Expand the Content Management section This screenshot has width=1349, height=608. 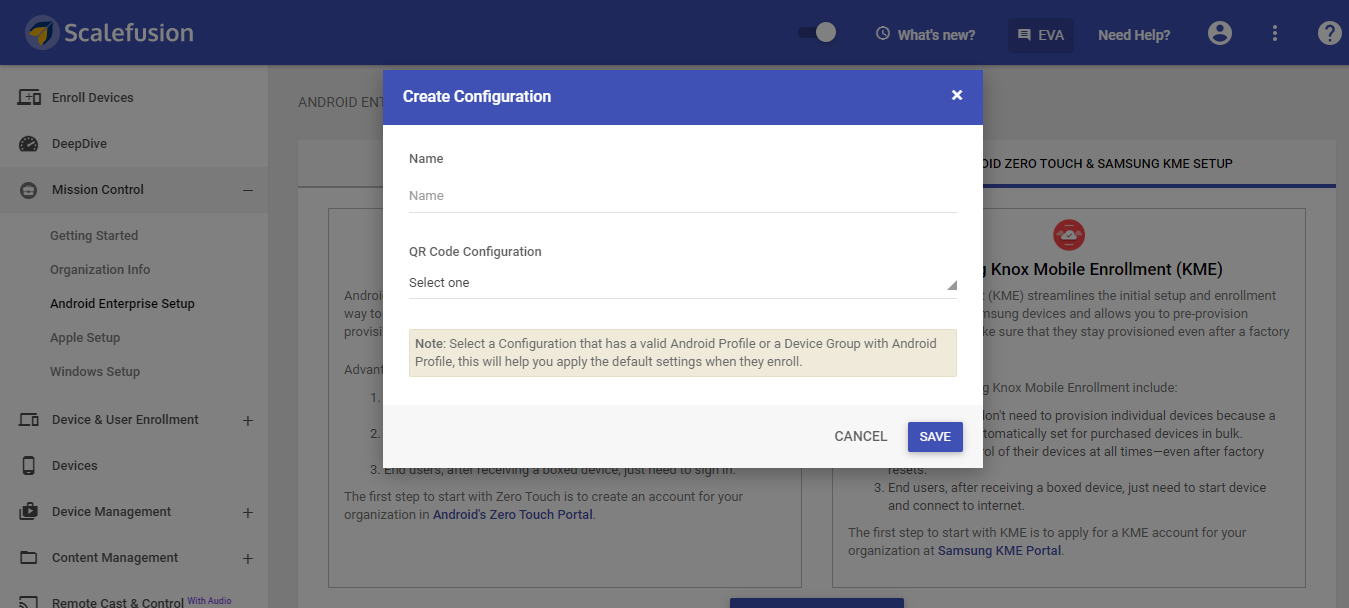pyautogui.click(x=248, y=558)
